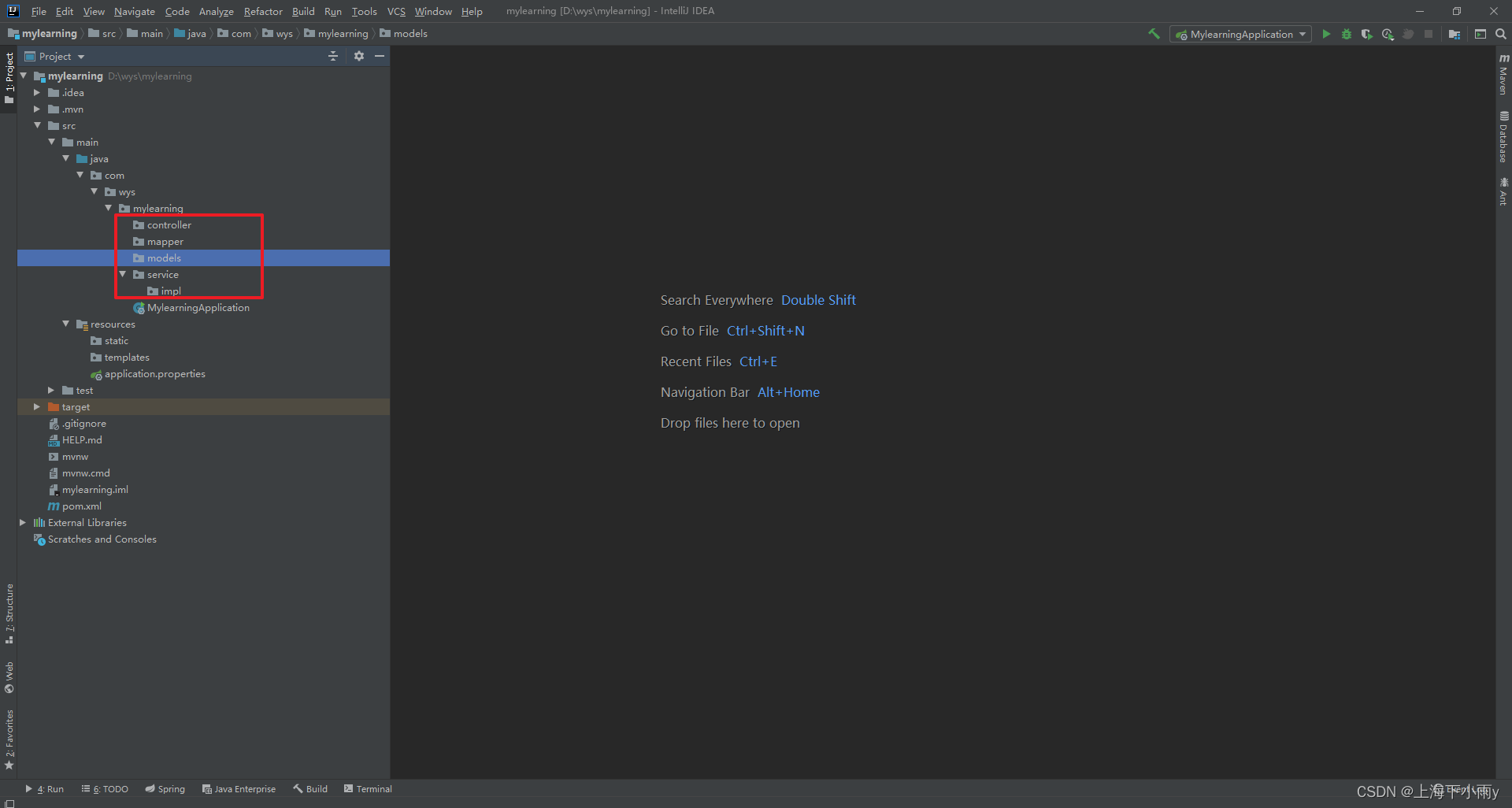Select the mapper package
The height and width of the screenshot is (808, 1512).
[x=158, y=242]
